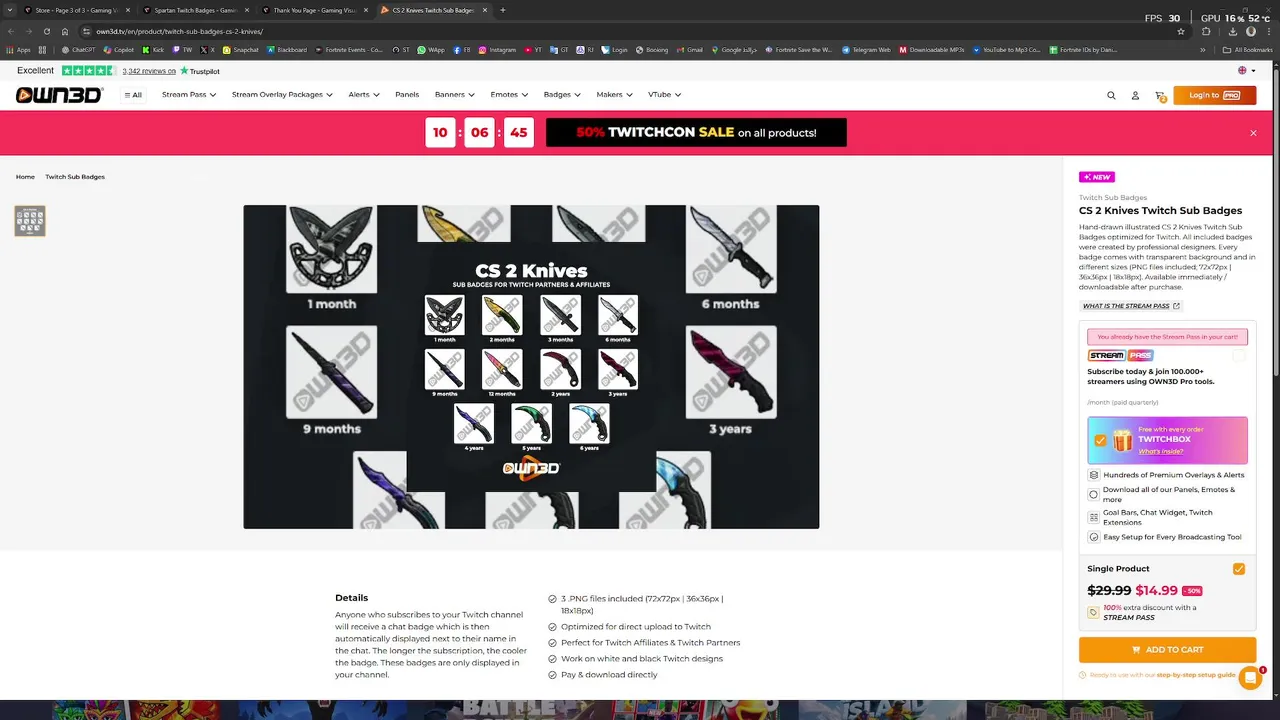Open the Gmail bookmark
The height and width of the screenshot is (720, 1280).
click(689, 50)
